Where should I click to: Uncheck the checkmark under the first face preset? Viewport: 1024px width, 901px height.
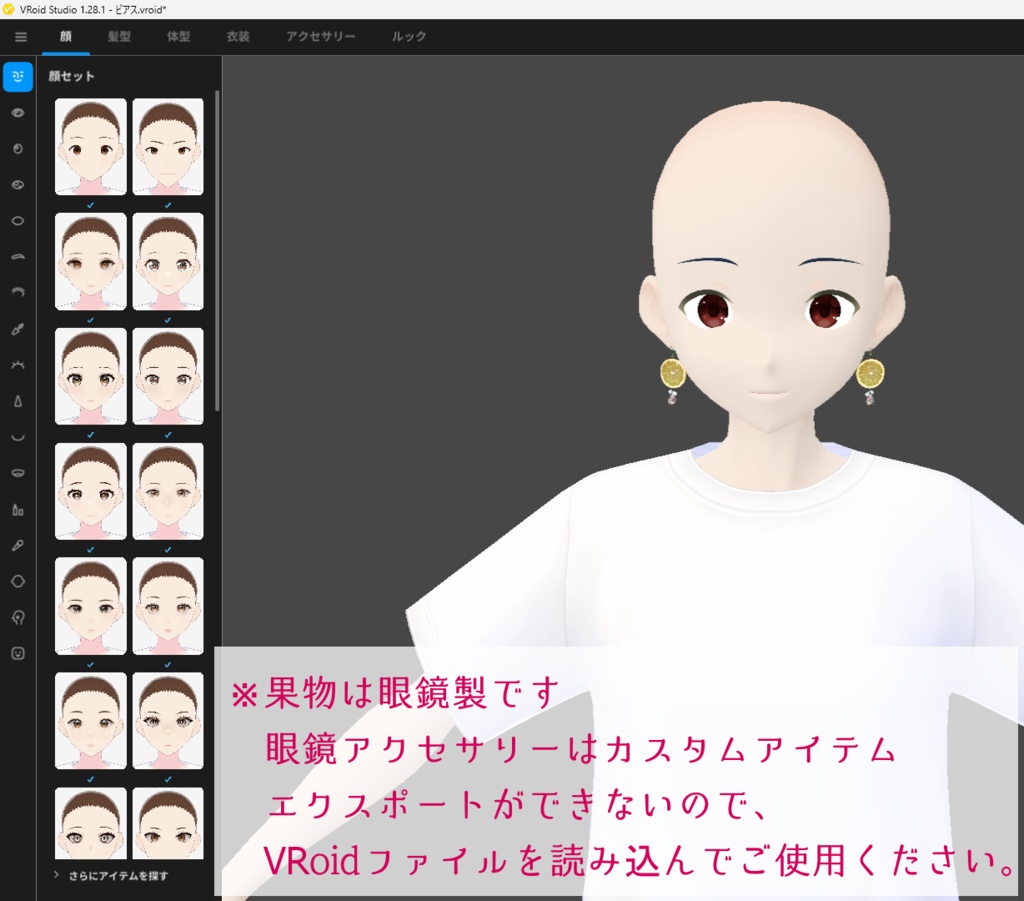pyautogui.click(x=89, y=203)
